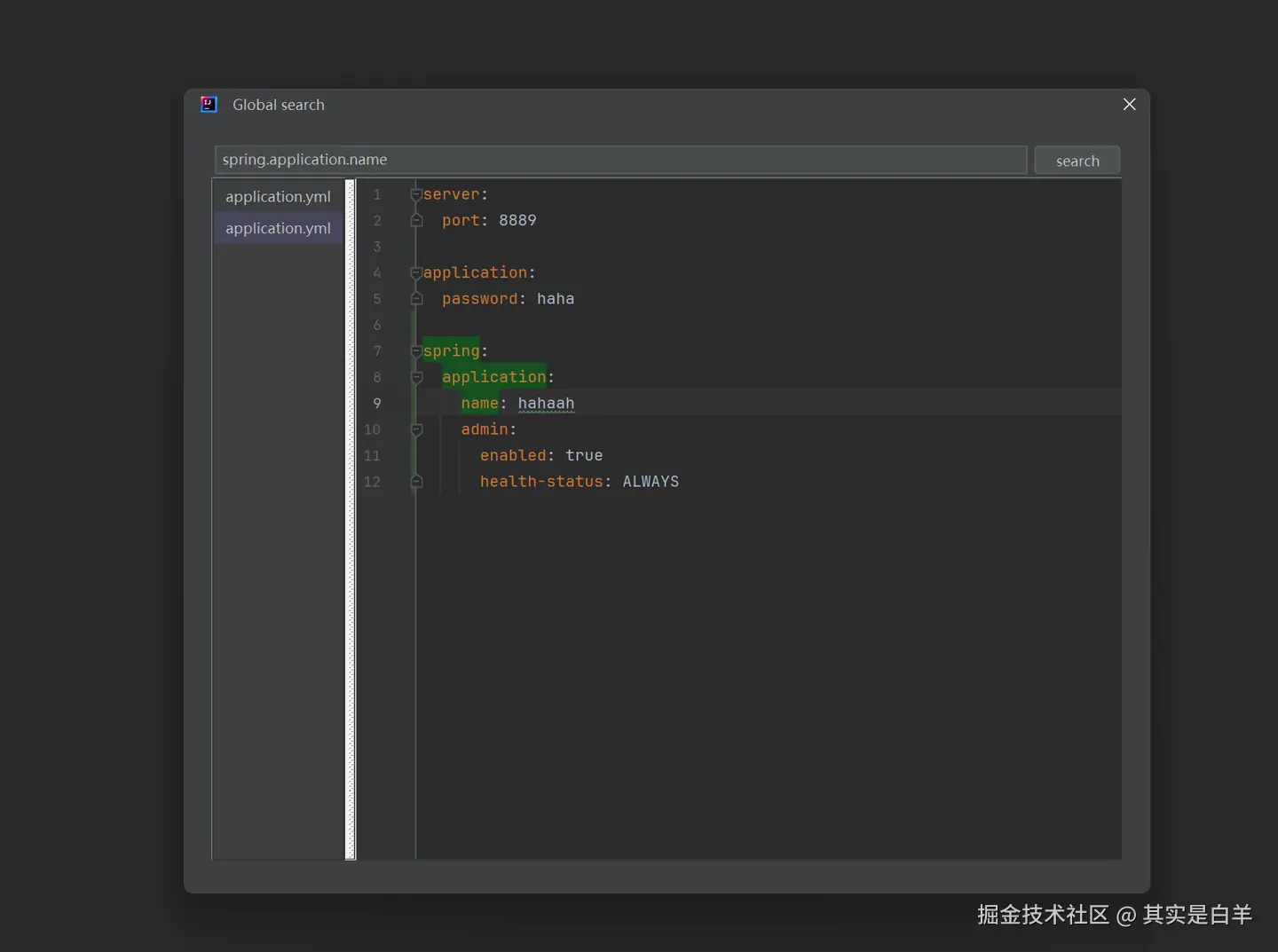Click the search button
This screenshot has width=1278, height=952.
point(1077,161)
